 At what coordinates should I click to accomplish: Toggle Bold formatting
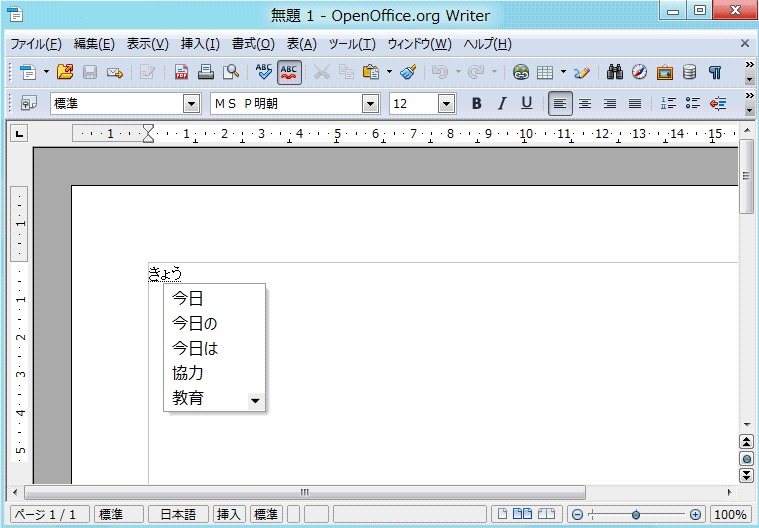pyautogui.click(x=476, y=103)
